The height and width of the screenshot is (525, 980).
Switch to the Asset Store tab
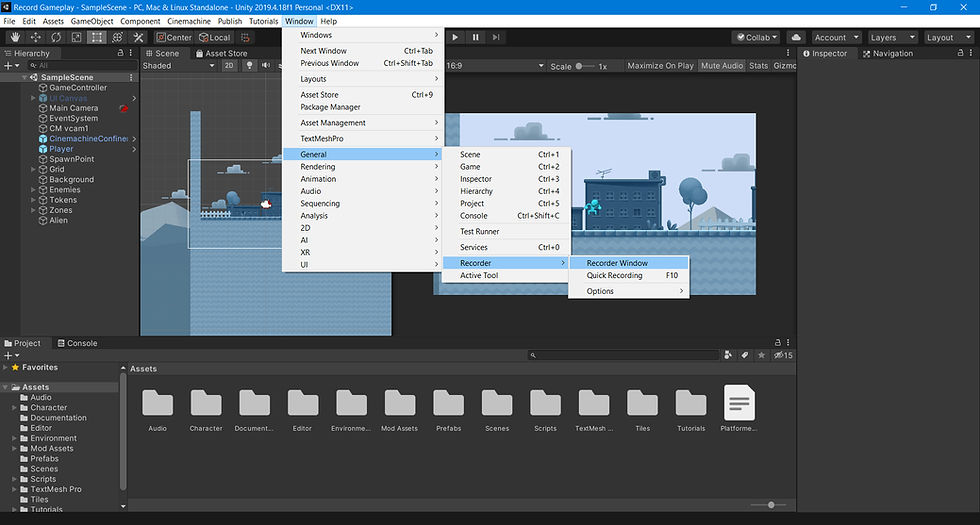(x=221, y=54)
